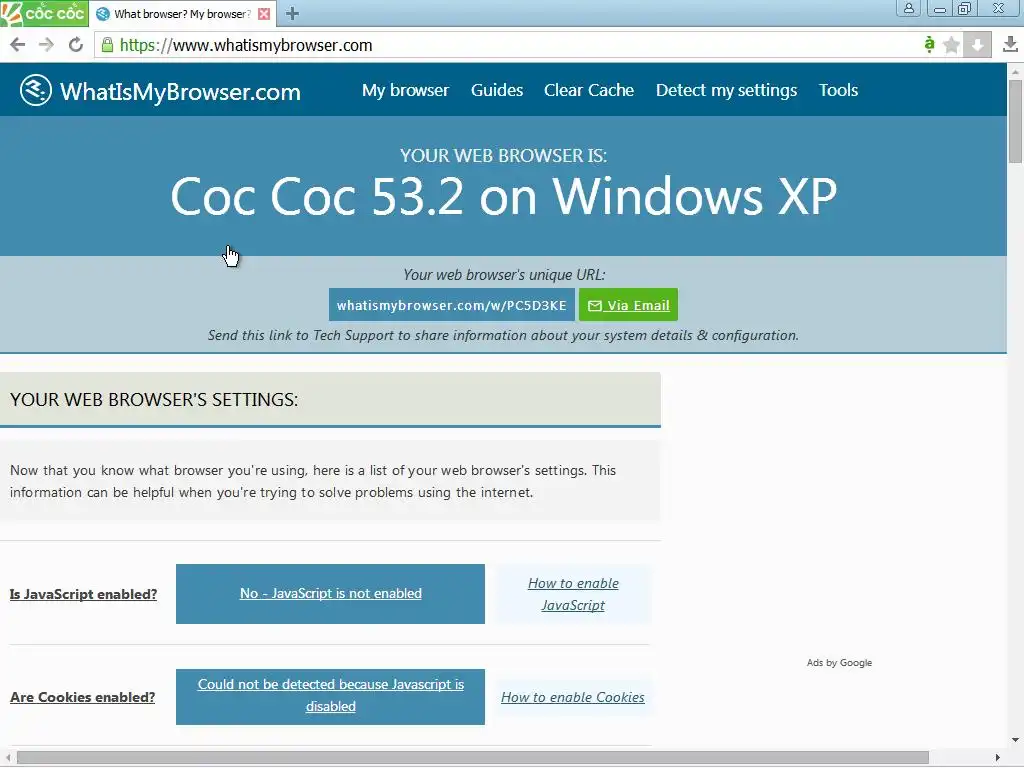Open 'Is JavaScript enabled?' link
The width and height of the screenshot is (1024, 768).
(x=84, y=594)
